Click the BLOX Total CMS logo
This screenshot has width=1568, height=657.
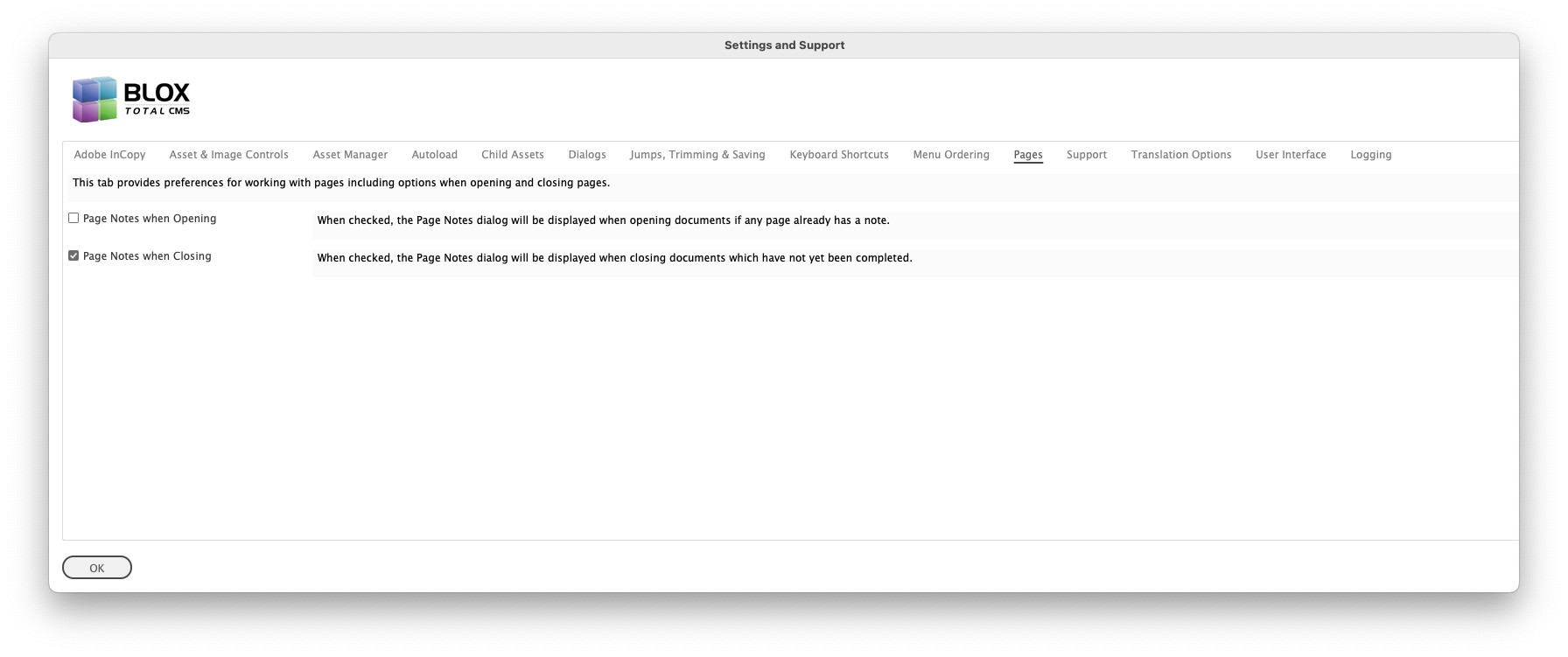pos(131,99)
